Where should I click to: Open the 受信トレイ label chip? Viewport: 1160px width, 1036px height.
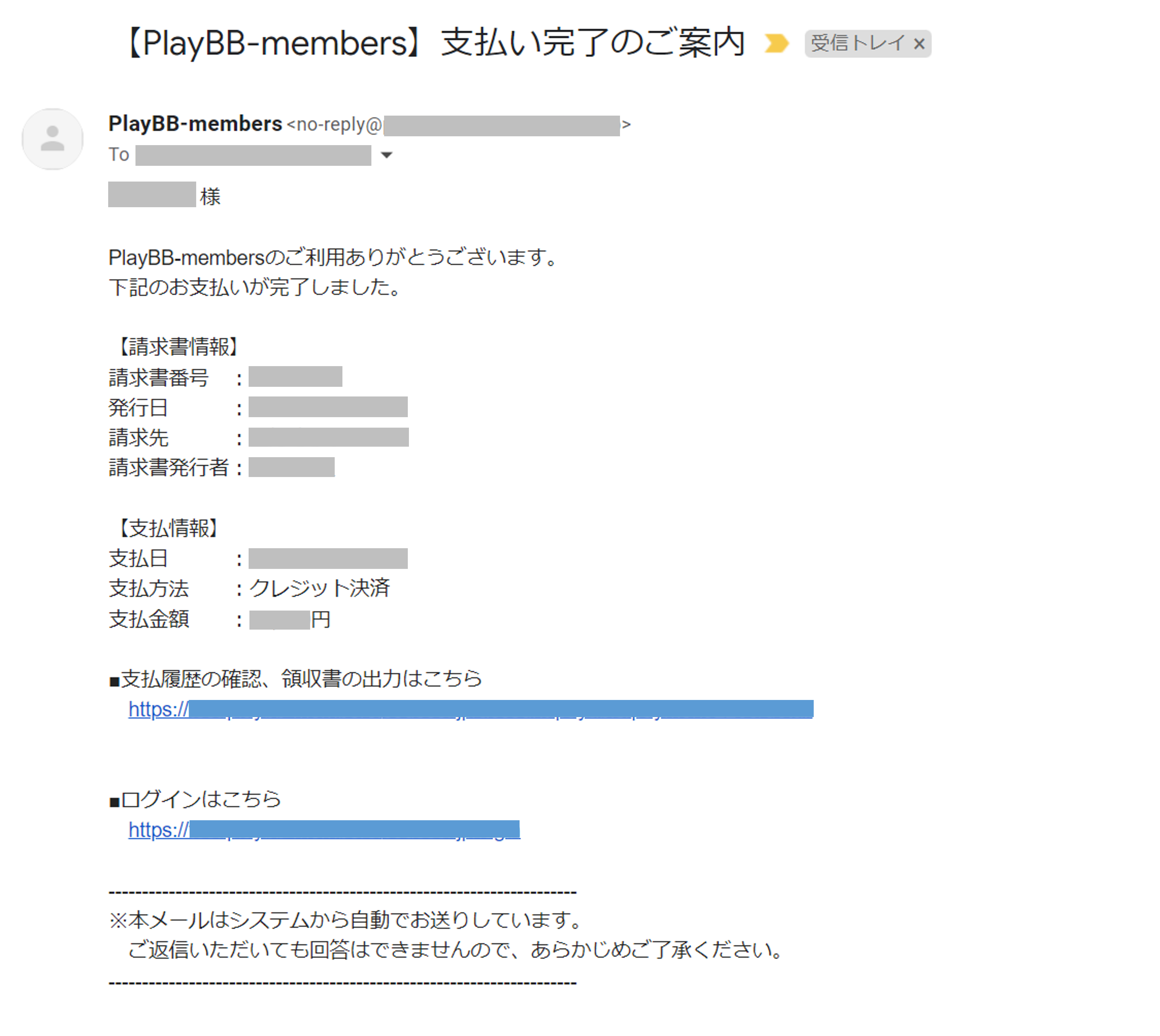[x=858, y=43]
